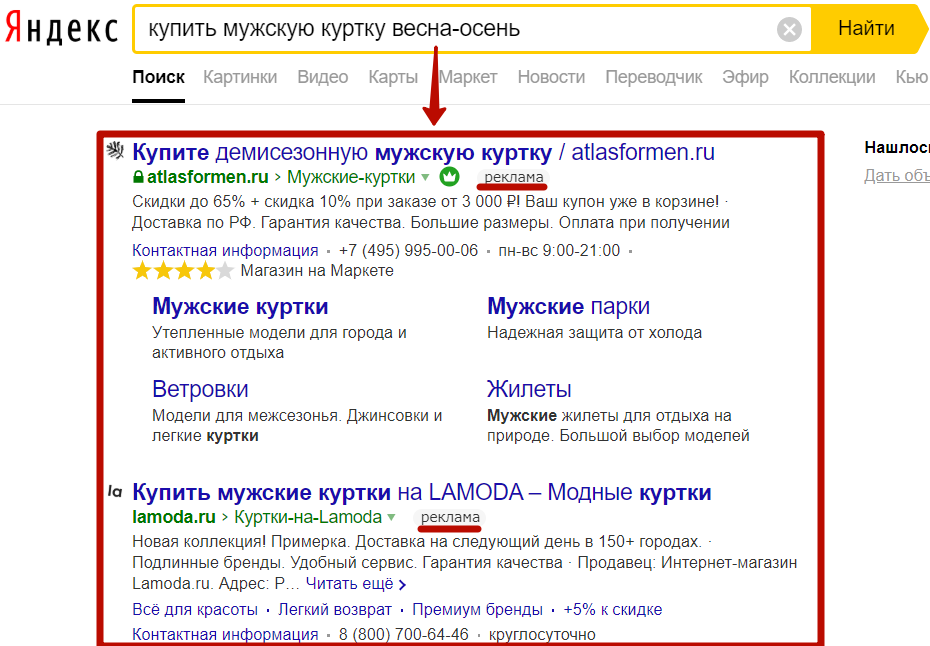Open the Видео tab
Image resolution: width=930 pixels, height=646 pixels.
click(x=322, y=77)
